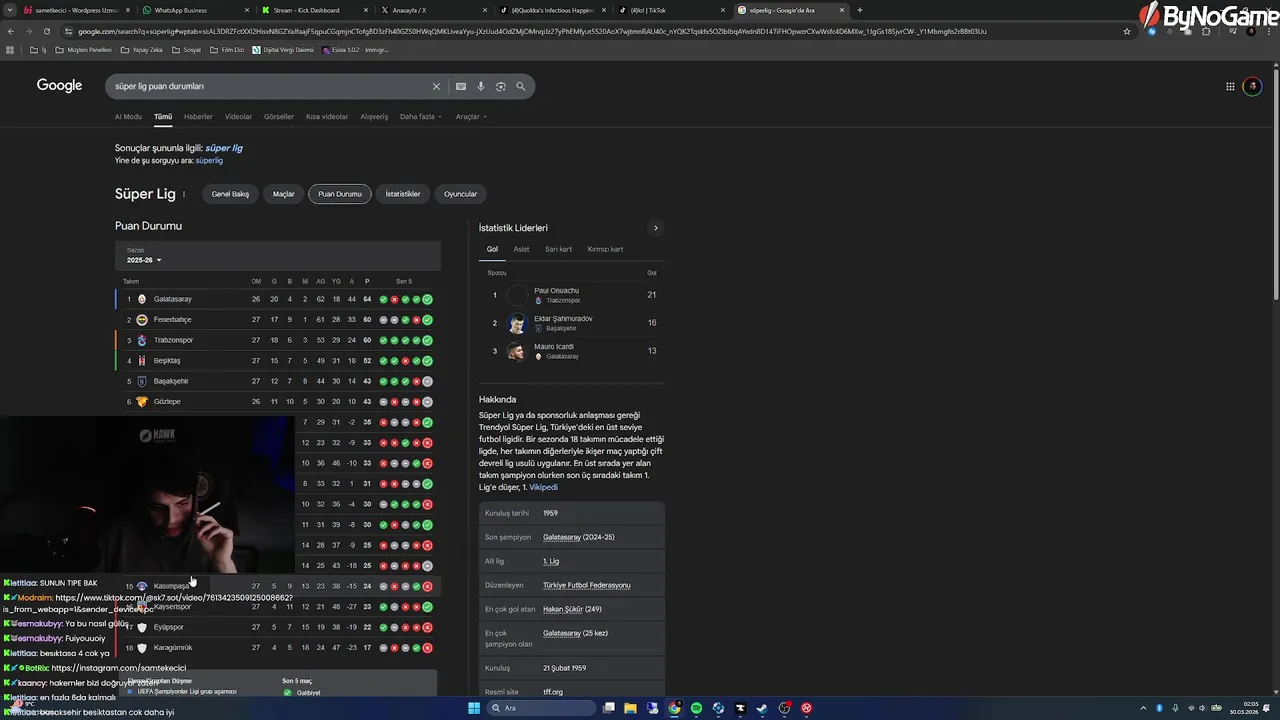Click the Trabzonspor club crest
This screenshot has height=720, width=1280.
pos(142,340)
